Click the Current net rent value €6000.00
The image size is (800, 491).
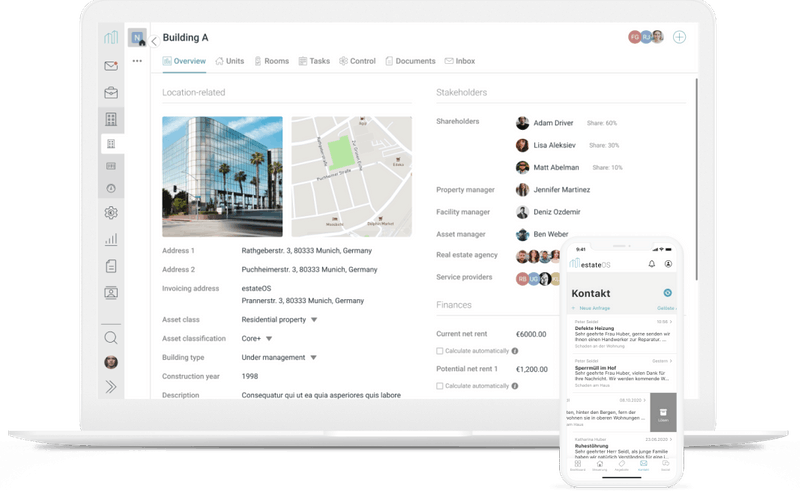tap(531, 334)
